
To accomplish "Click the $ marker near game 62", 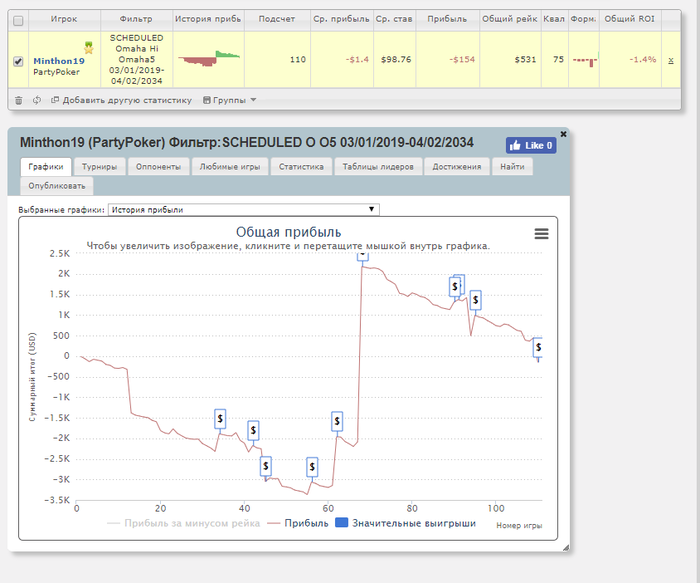I will pyautogui.click(x=337, y=421).
